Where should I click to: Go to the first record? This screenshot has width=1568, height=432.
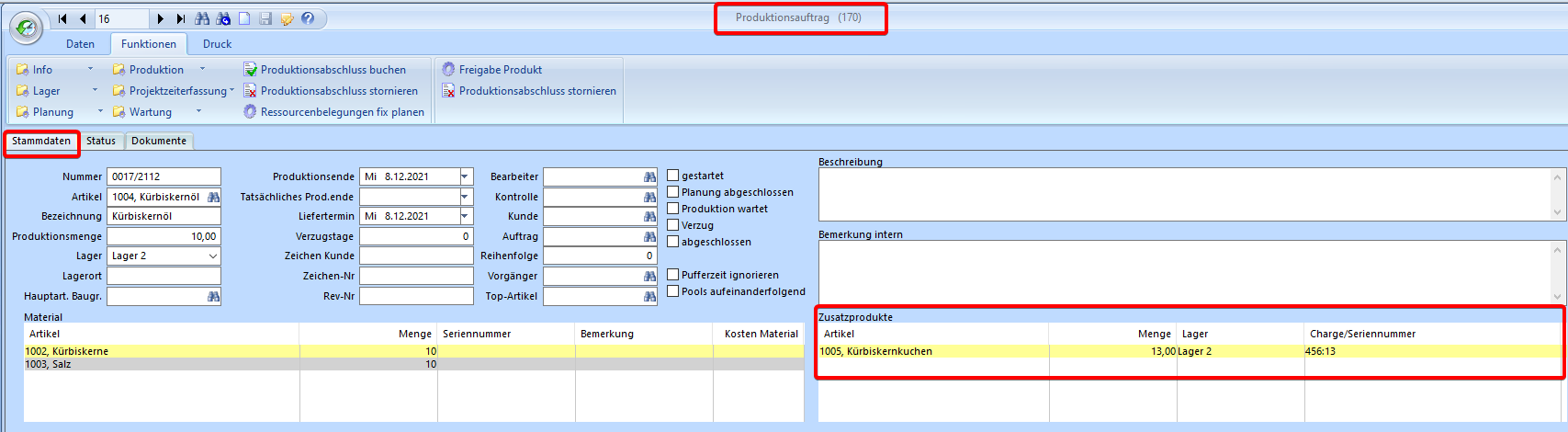point(62,18)
